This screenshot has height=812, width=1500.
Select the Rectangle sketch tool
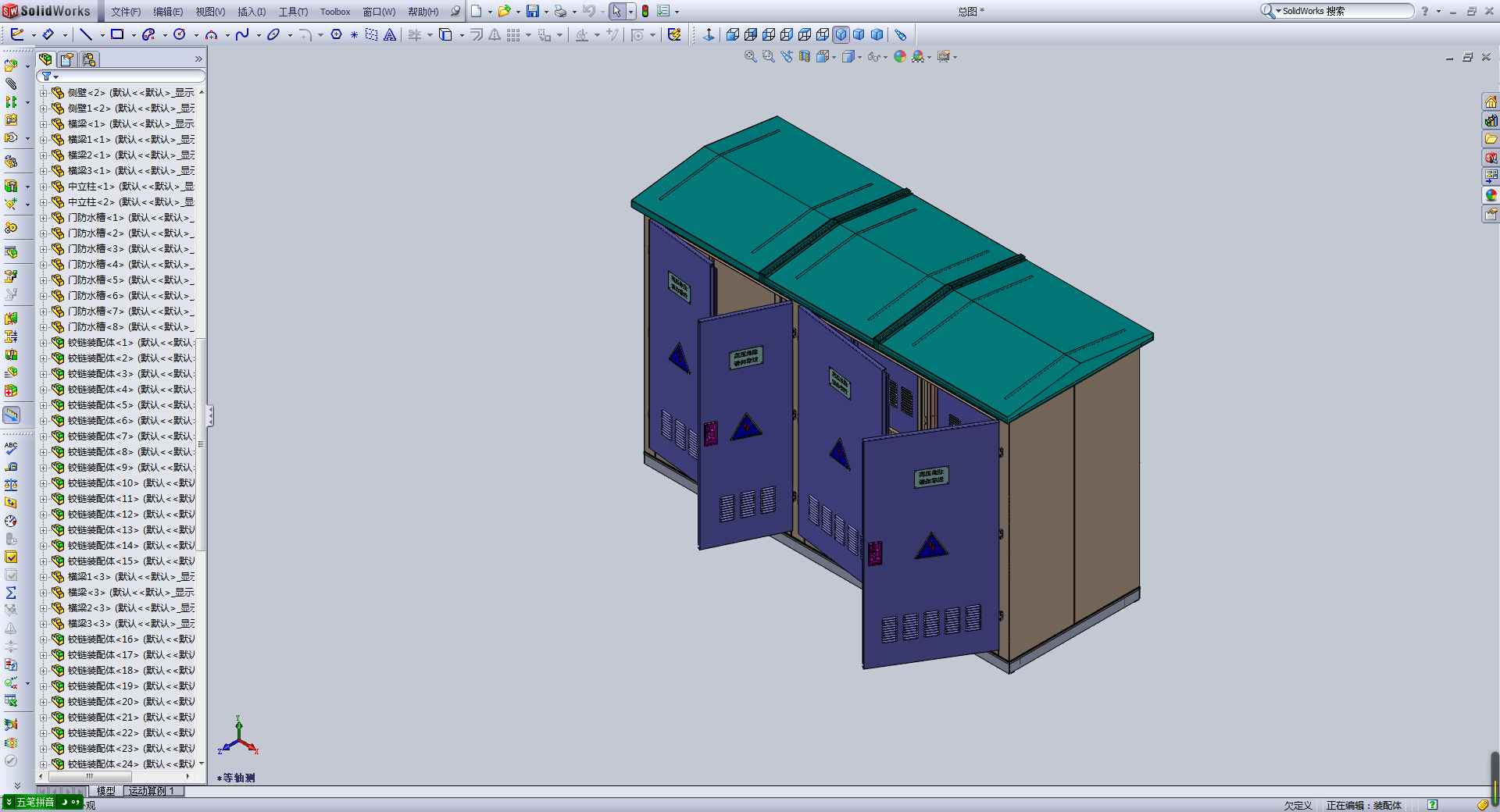click(117, 34)
